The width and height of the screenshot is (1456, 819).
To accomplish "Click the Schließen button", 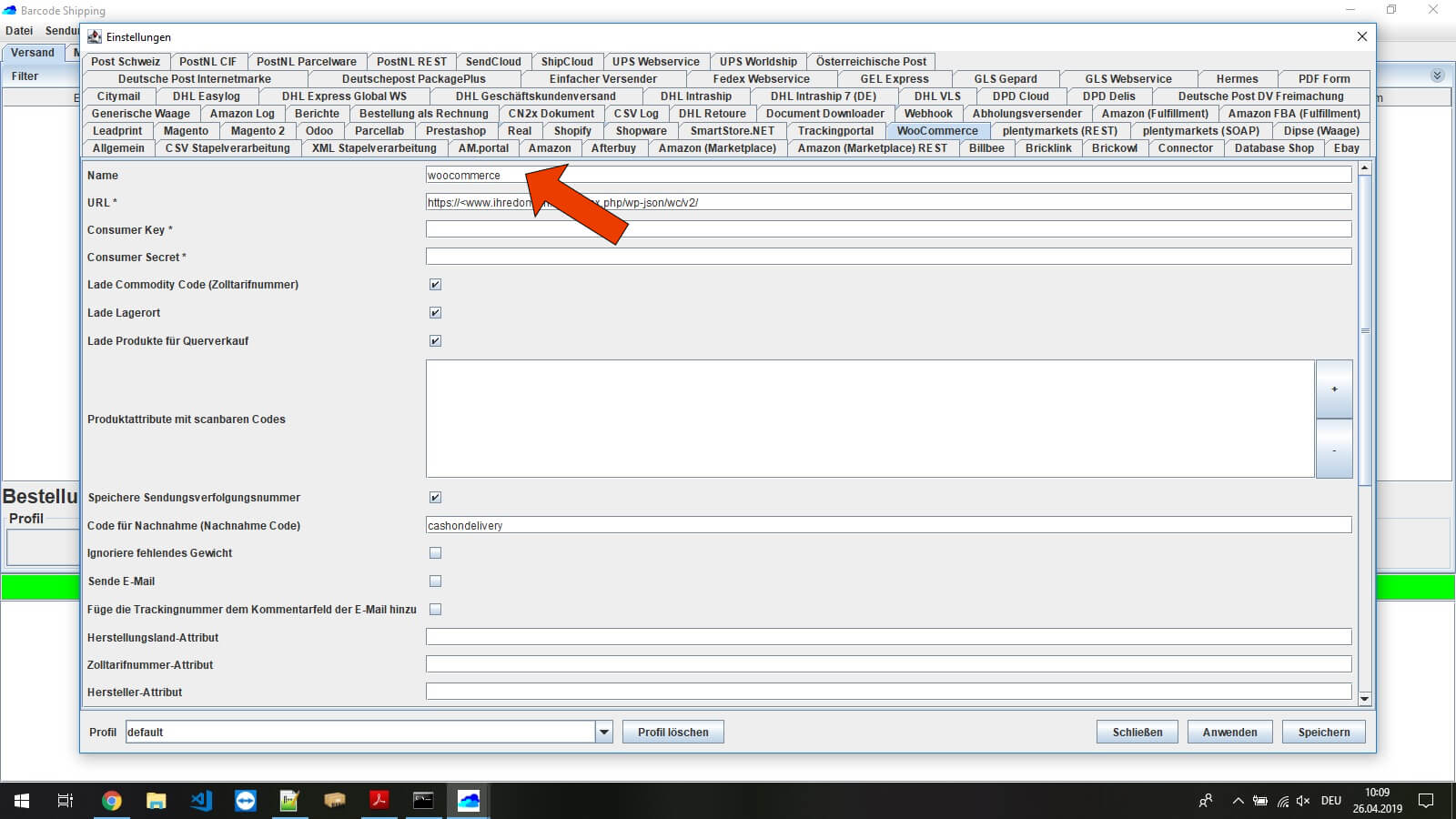I will pyautogui.click(x=1137, y=732).
